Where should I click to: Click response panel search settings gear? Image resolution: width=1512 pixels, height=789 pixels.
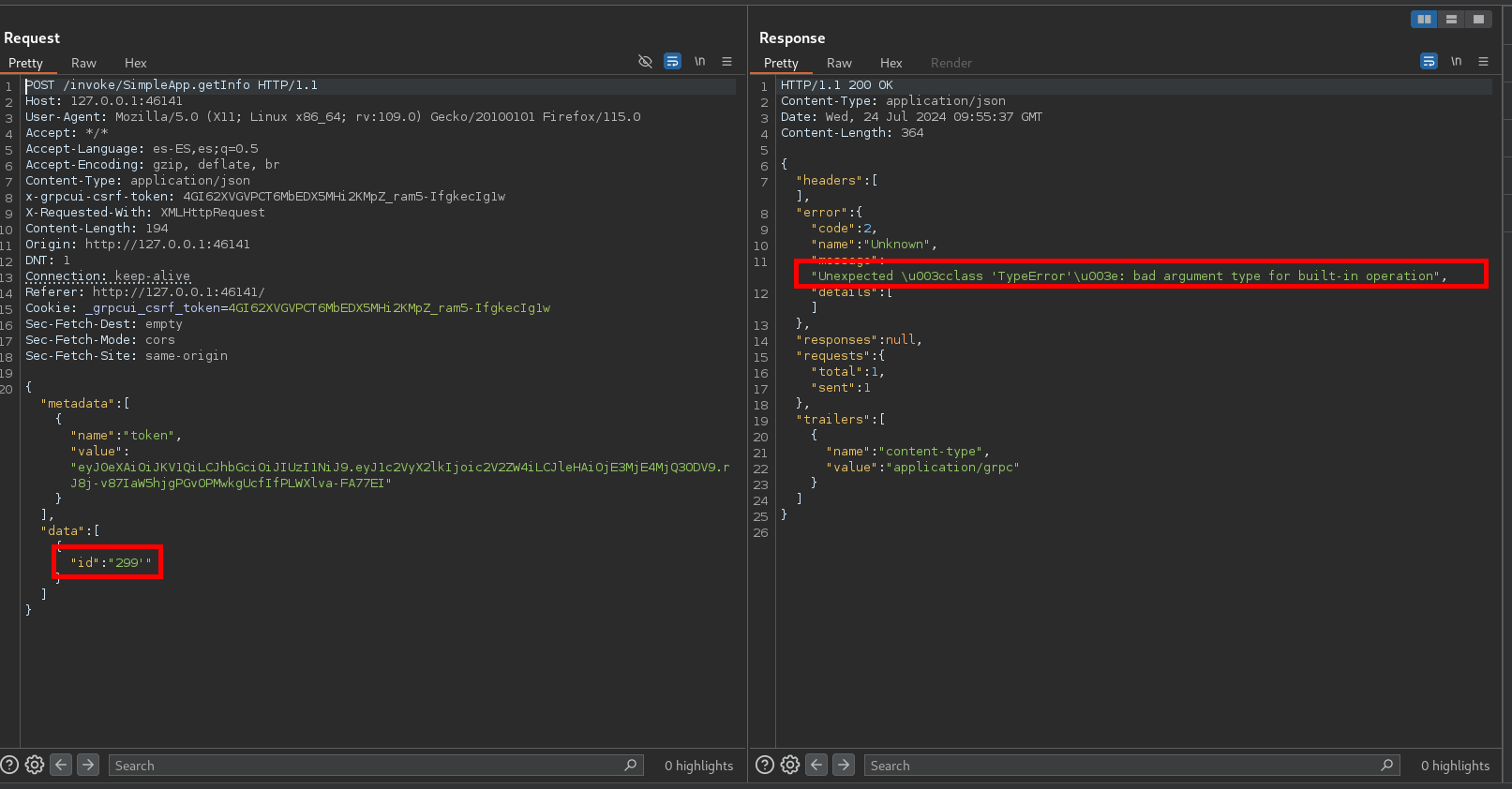click(x=790, y=765)
